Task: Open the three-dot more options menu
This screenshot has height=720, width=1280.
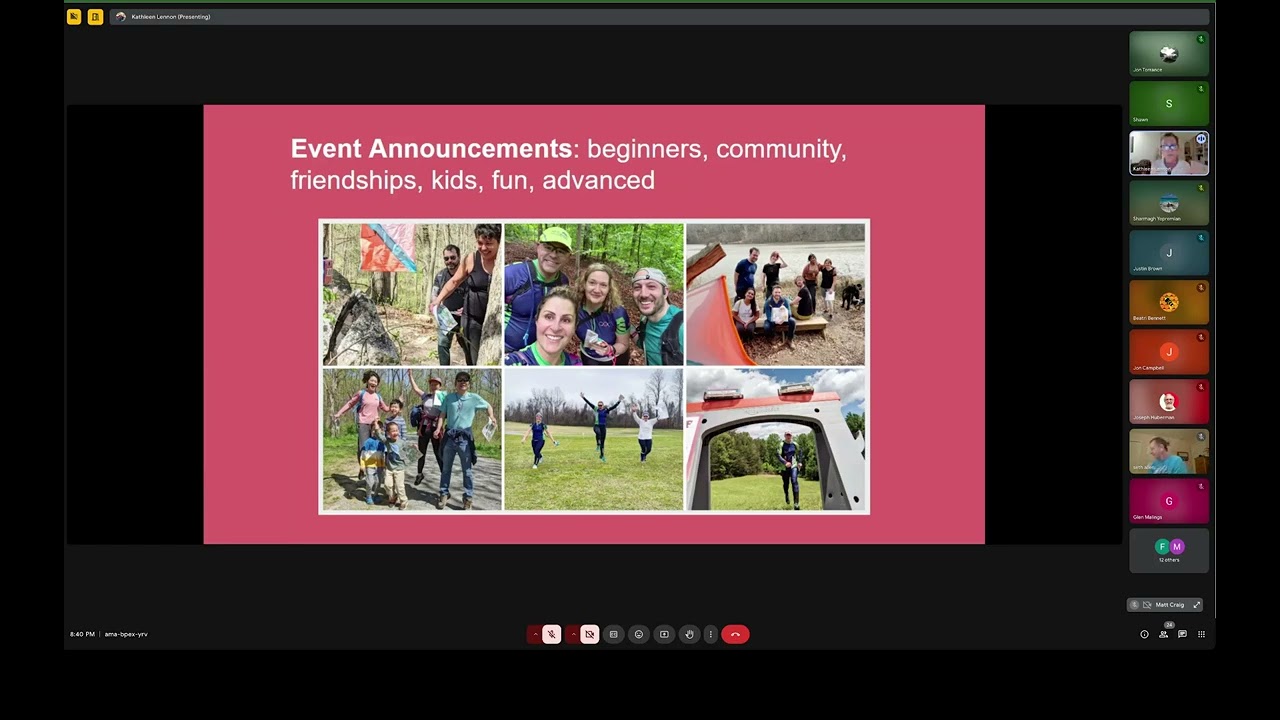Action: [x=711, y=634]
